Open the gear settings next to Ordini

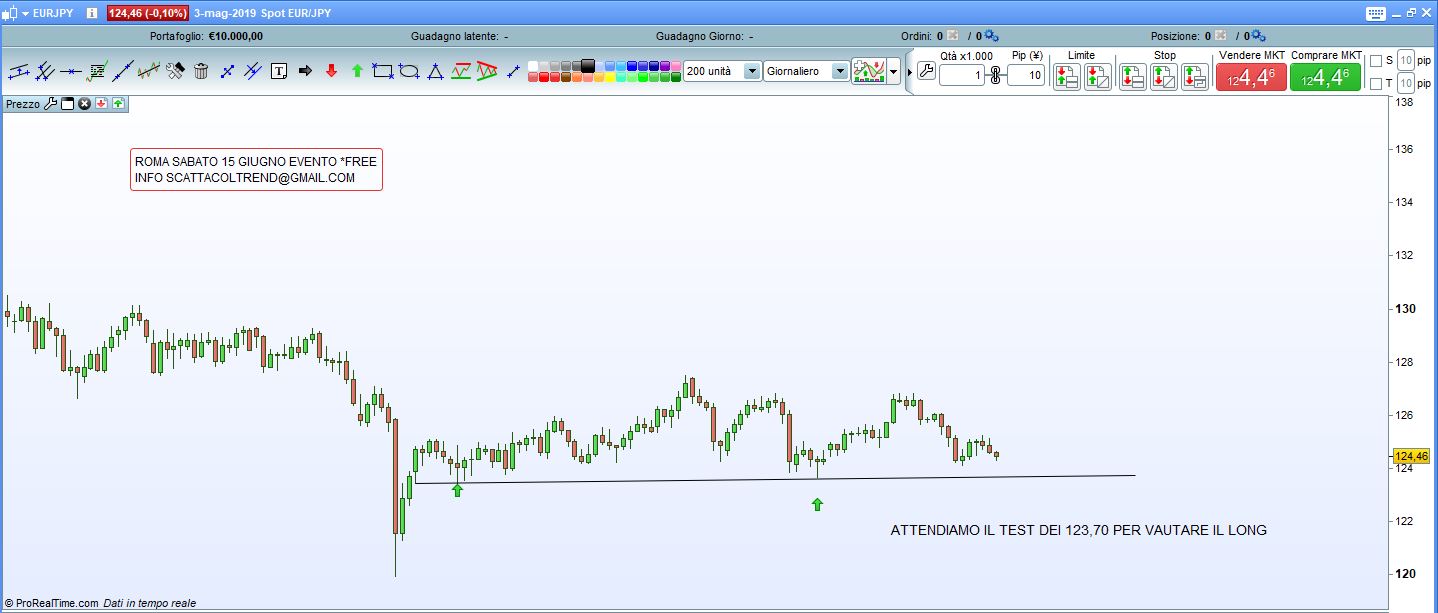pyautogui.click(x=991, y=36)
